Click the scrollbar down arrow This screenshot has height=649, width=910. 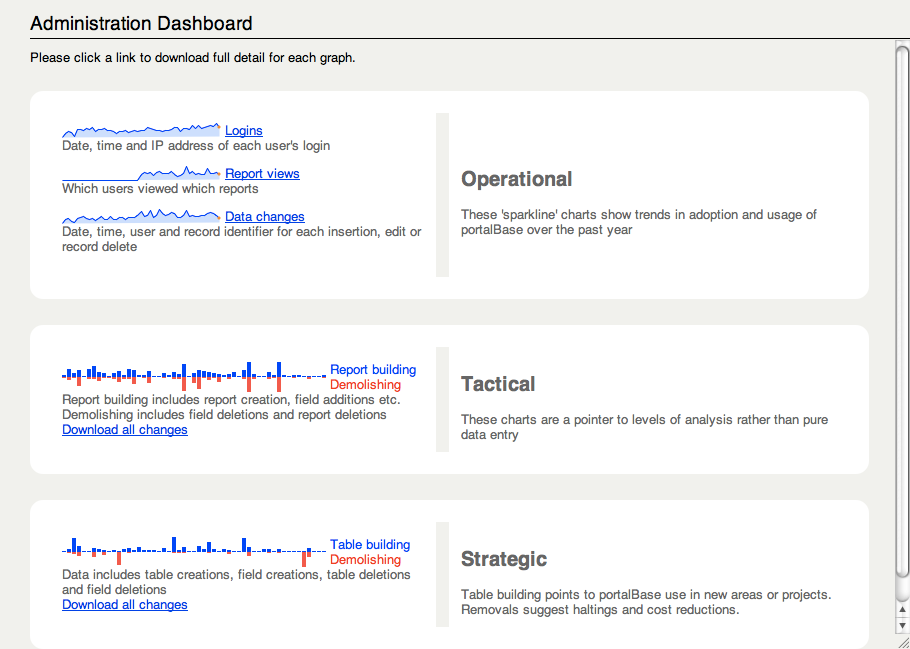click(902, 625)
